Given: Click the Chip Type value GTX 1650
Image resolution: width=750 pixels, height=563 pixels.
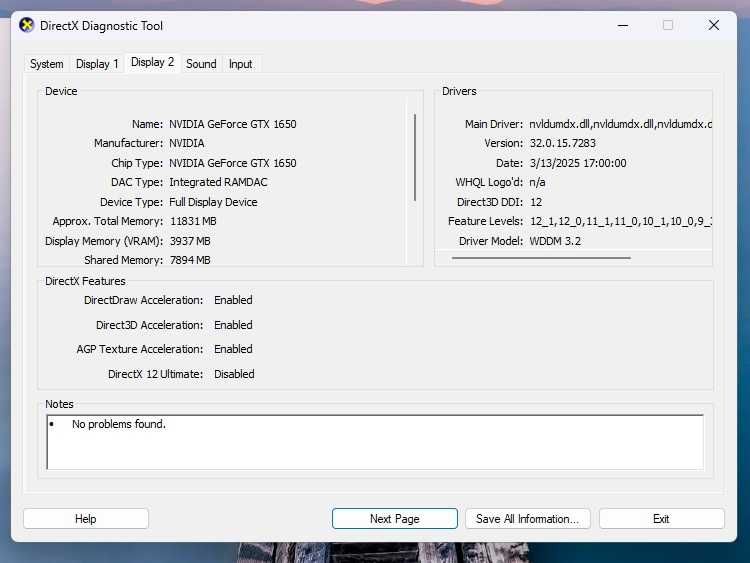Looking at the screenshot, I should tap(233, 163).
